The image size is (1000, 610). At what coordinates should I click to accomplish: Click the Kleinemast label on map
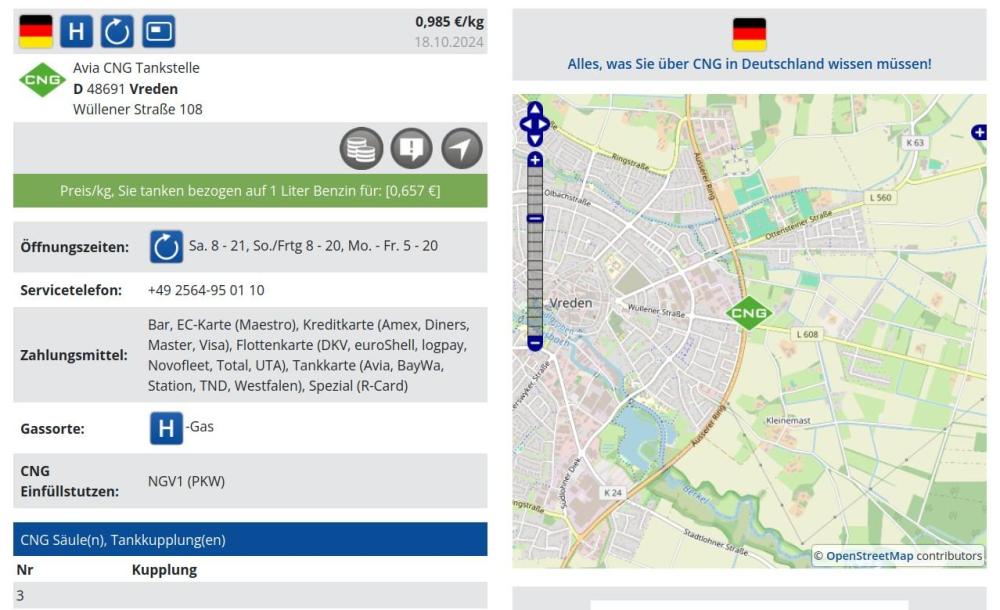[x=788, y=420]
